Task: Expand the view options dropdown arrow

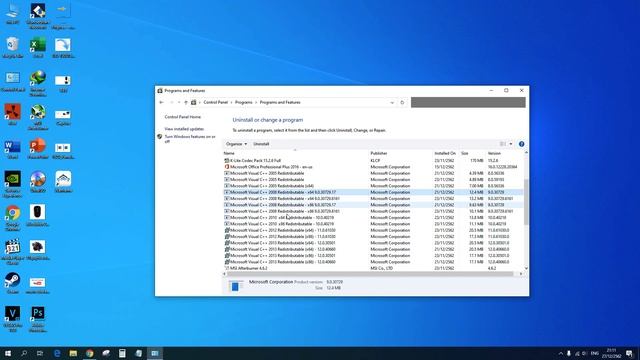Action: 511,144
